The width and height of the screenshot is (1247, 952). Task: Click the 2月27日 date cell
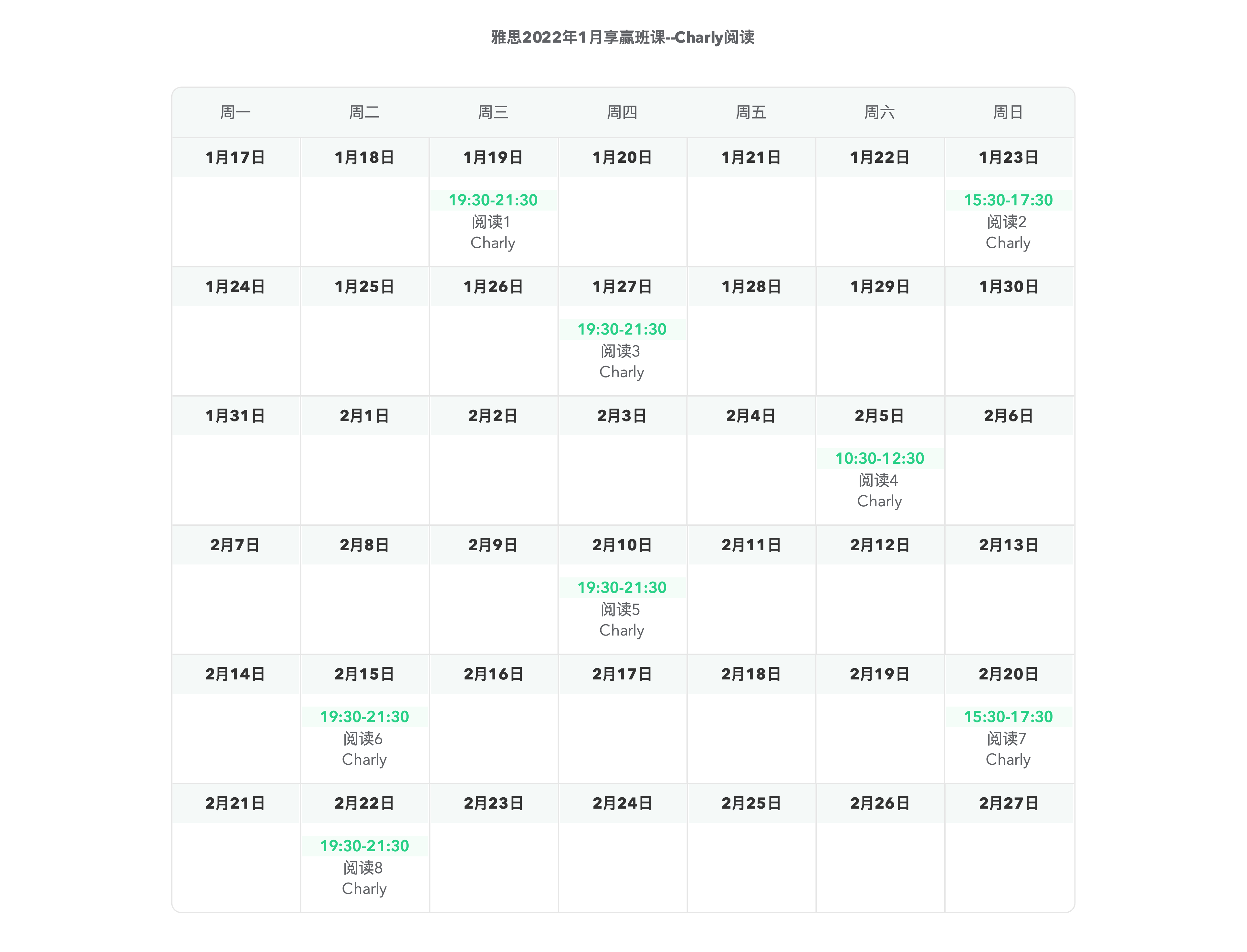tap(1008, 803)
